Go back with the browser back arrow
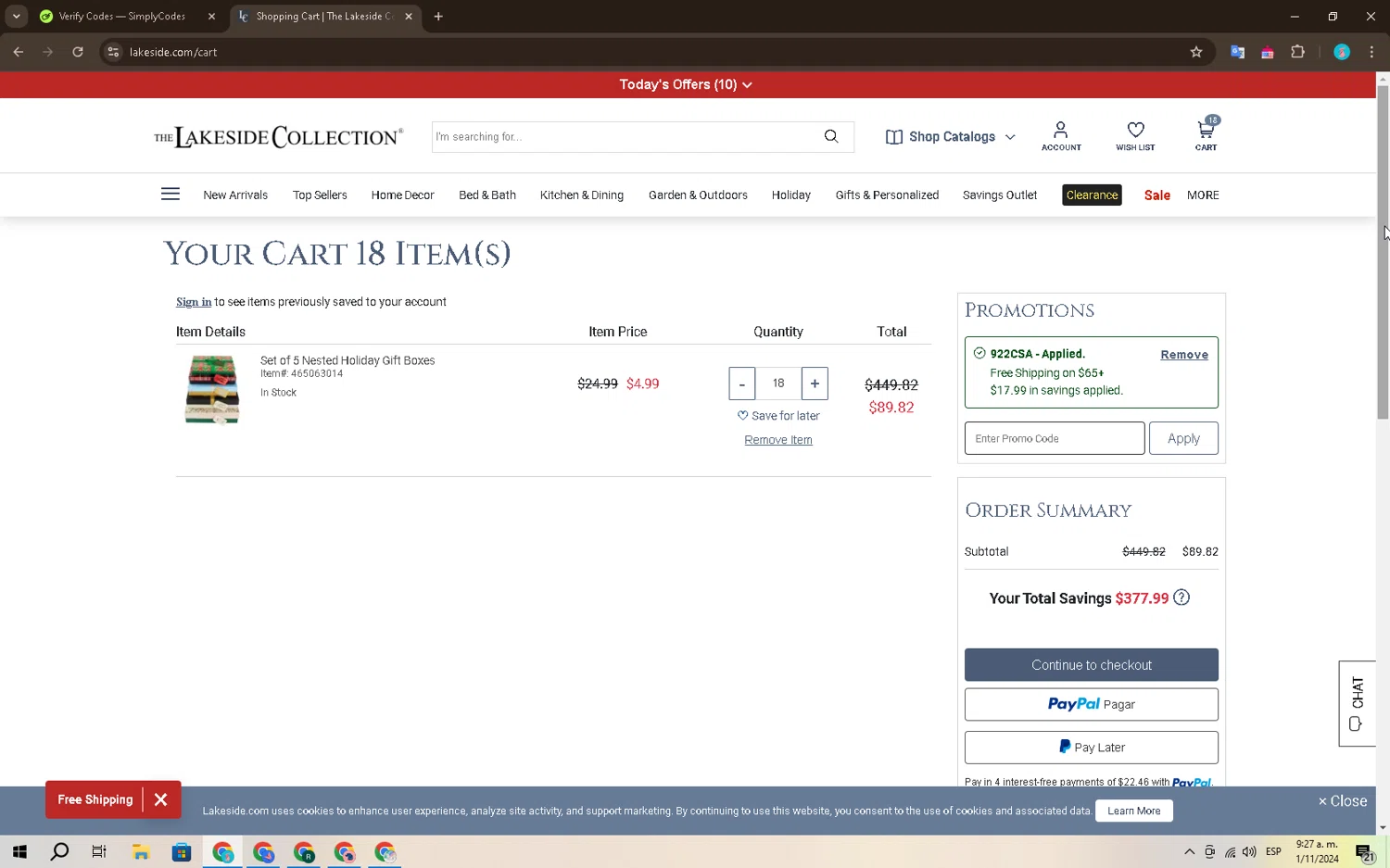The height and width of the screenshot is (868, 1390). 19,52
